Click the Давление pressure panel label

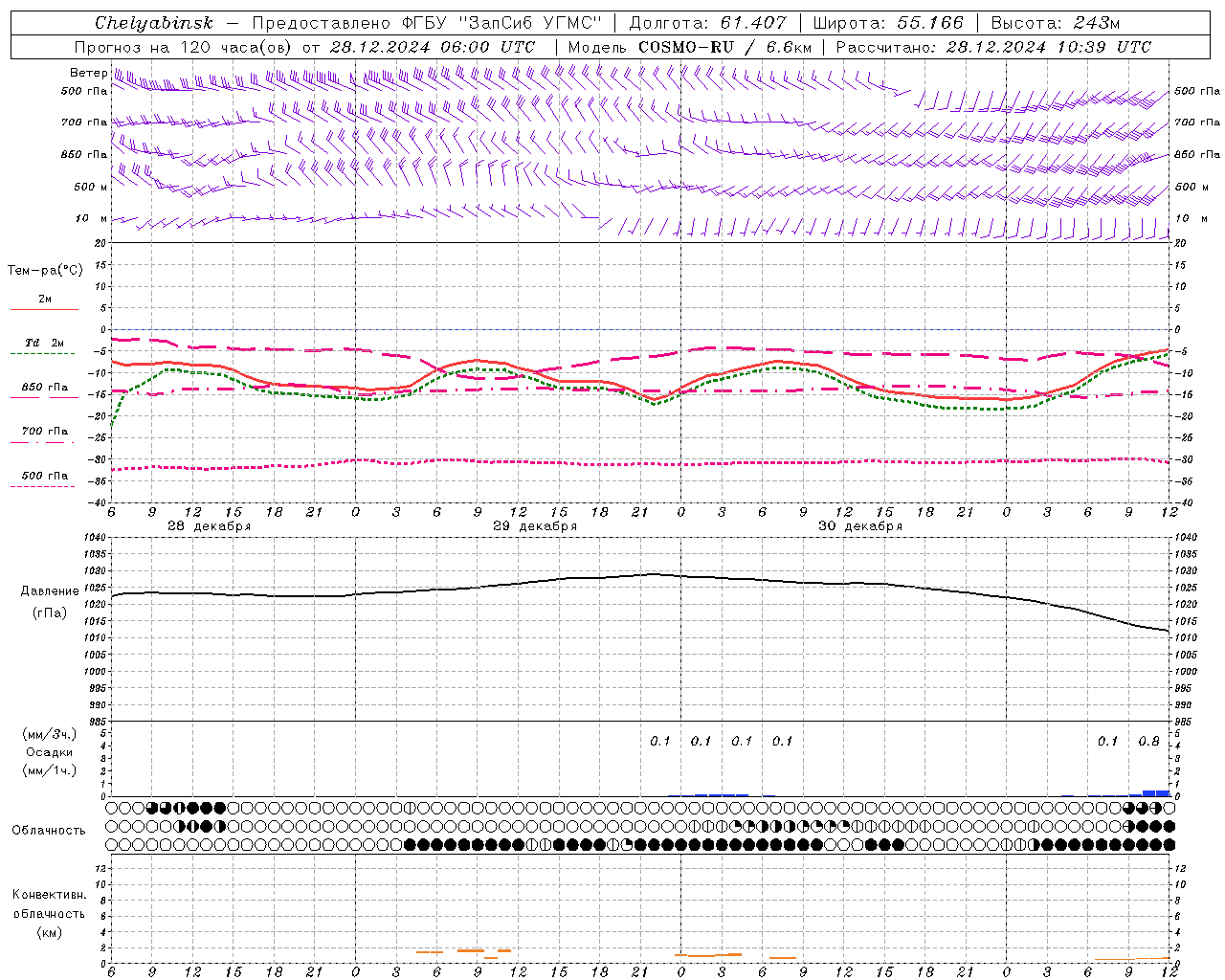pyautogui.click(x=50, y=591)
